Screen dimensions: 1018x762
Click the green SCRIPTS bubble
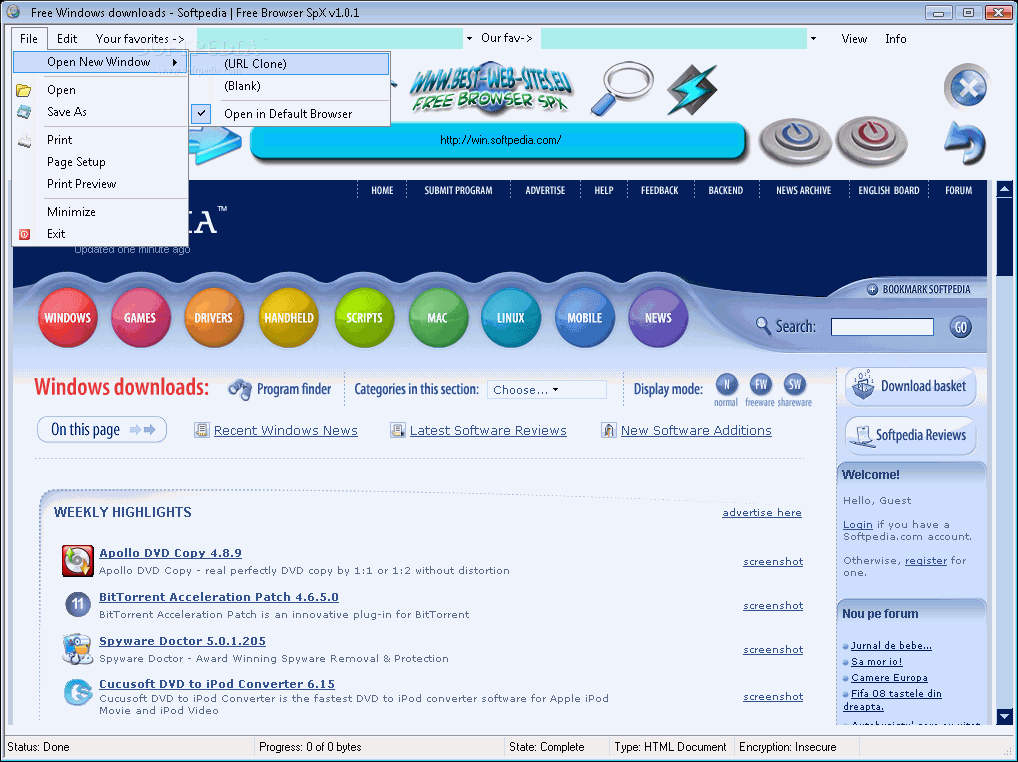pos(364,317)
